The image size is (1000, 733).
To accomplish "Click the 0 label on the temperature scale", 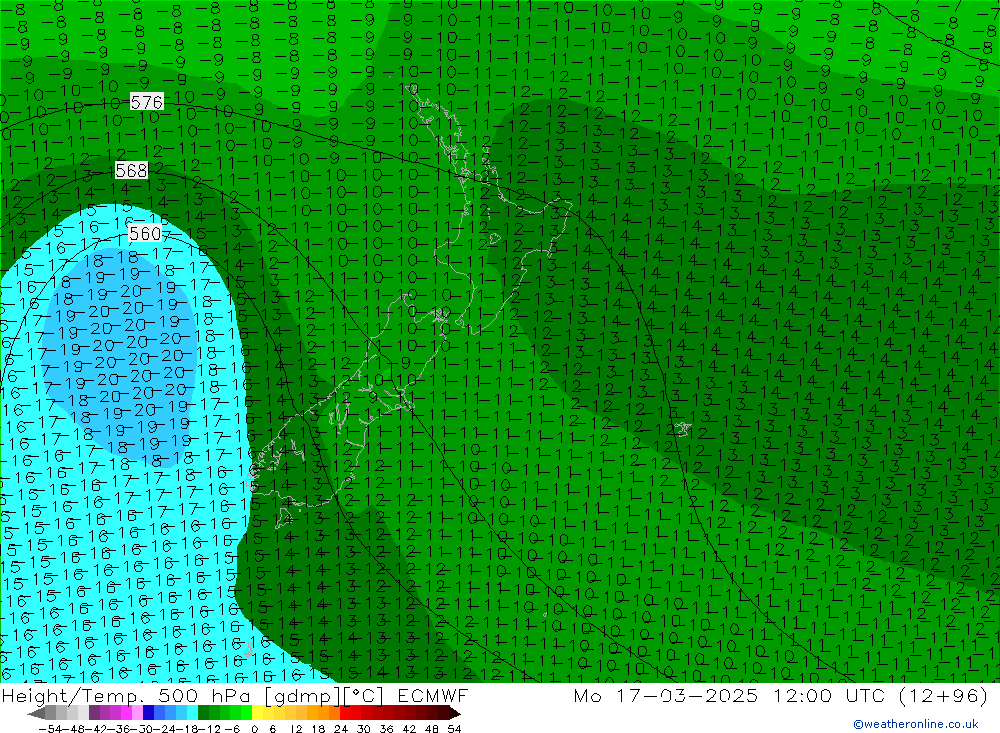I will pyautogui.click(x=254, y=728).
